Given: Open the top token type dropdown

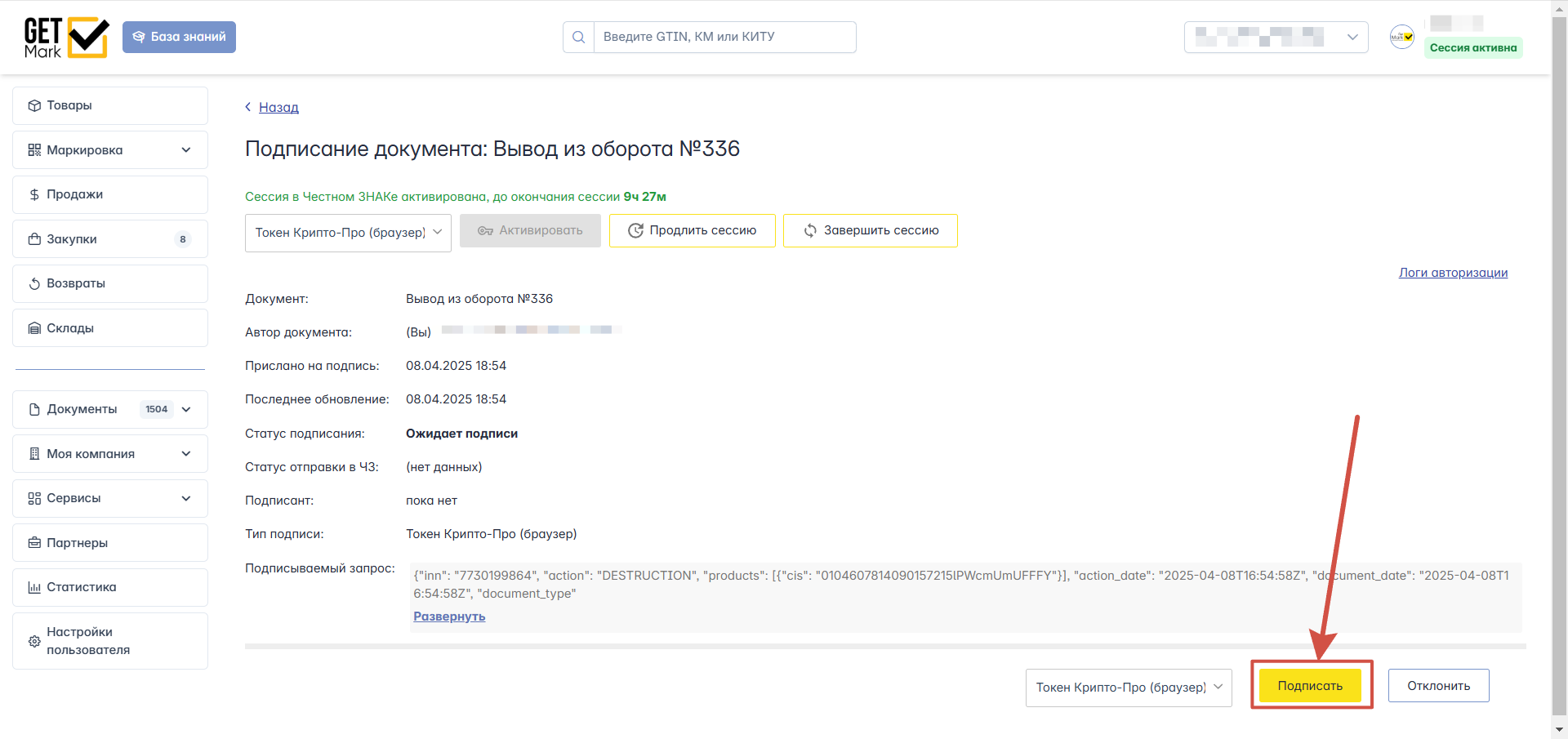Looking at the screenshot, I should (348, 233).
